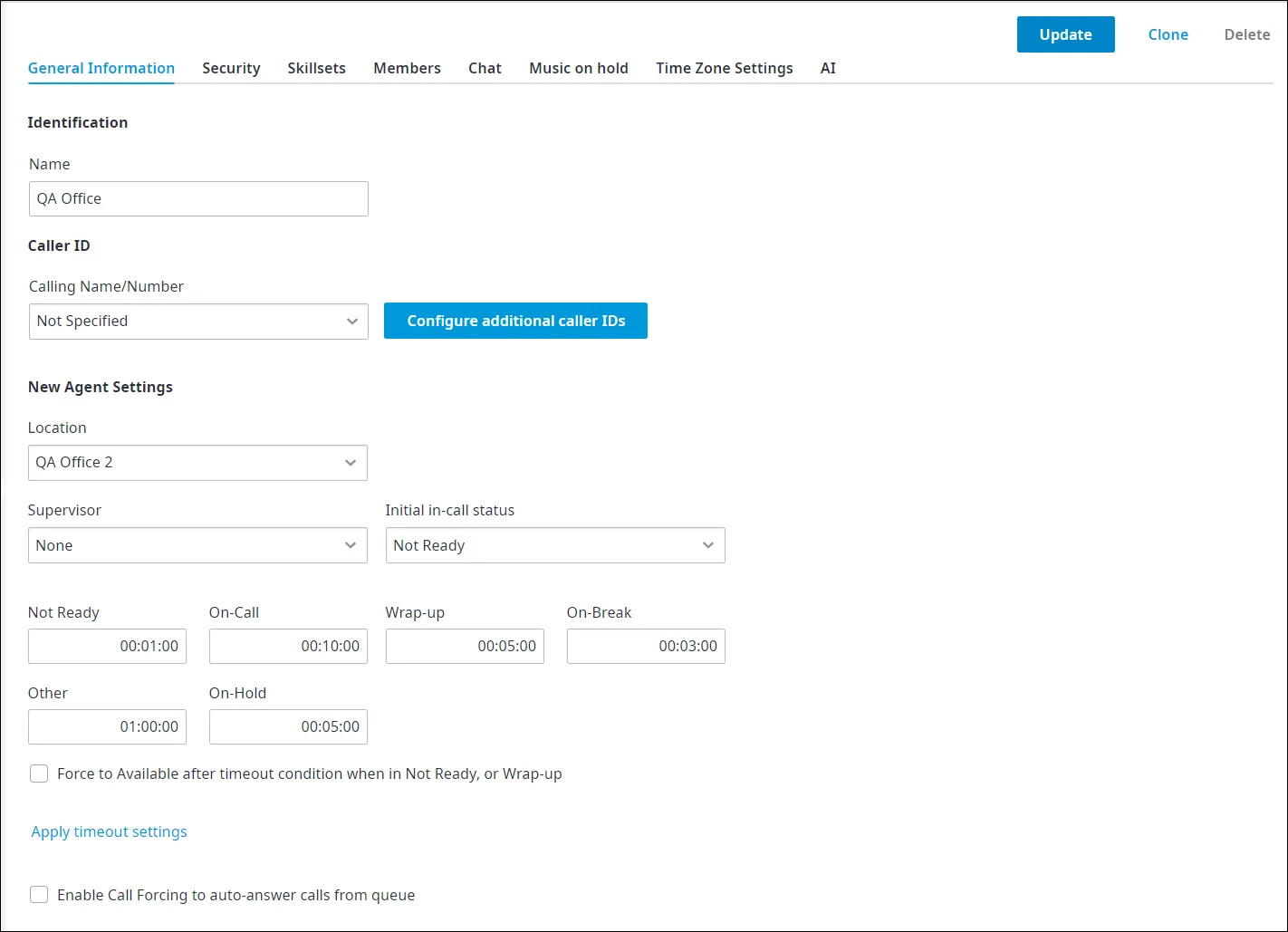Switch to the Security tab
This screenshot has width=1288, height=932.
pyautogui.click(x=231, y=68)
